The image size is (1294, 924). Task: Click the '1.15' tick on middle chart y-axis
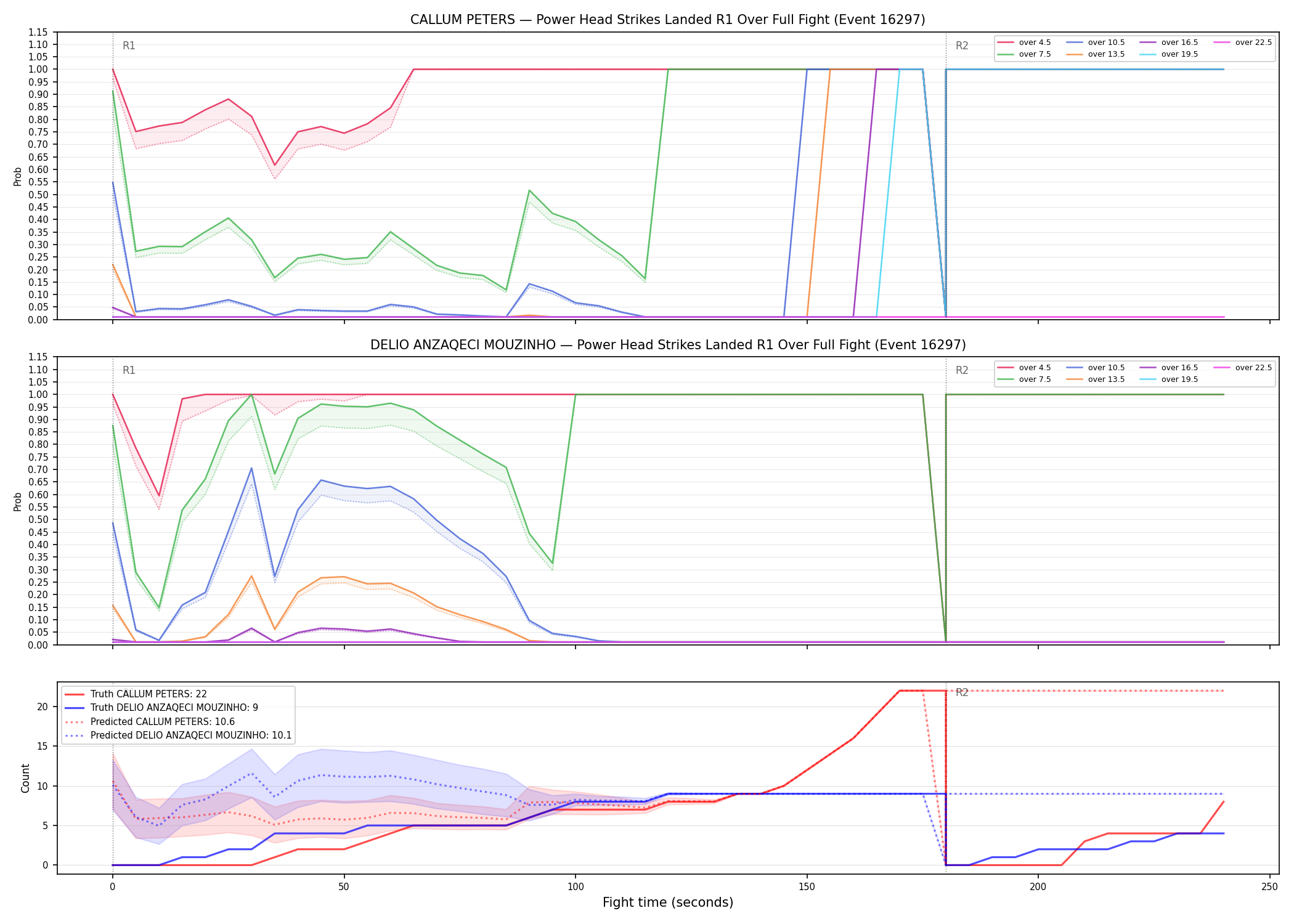(38, 357)
